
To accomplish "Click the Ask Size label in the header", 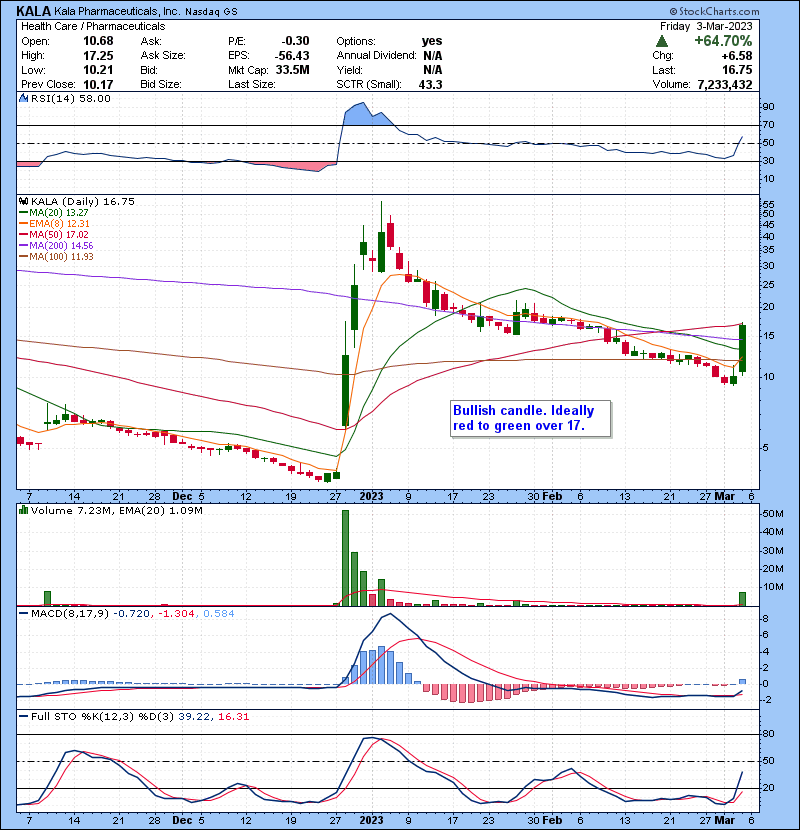I will [163, 56].
